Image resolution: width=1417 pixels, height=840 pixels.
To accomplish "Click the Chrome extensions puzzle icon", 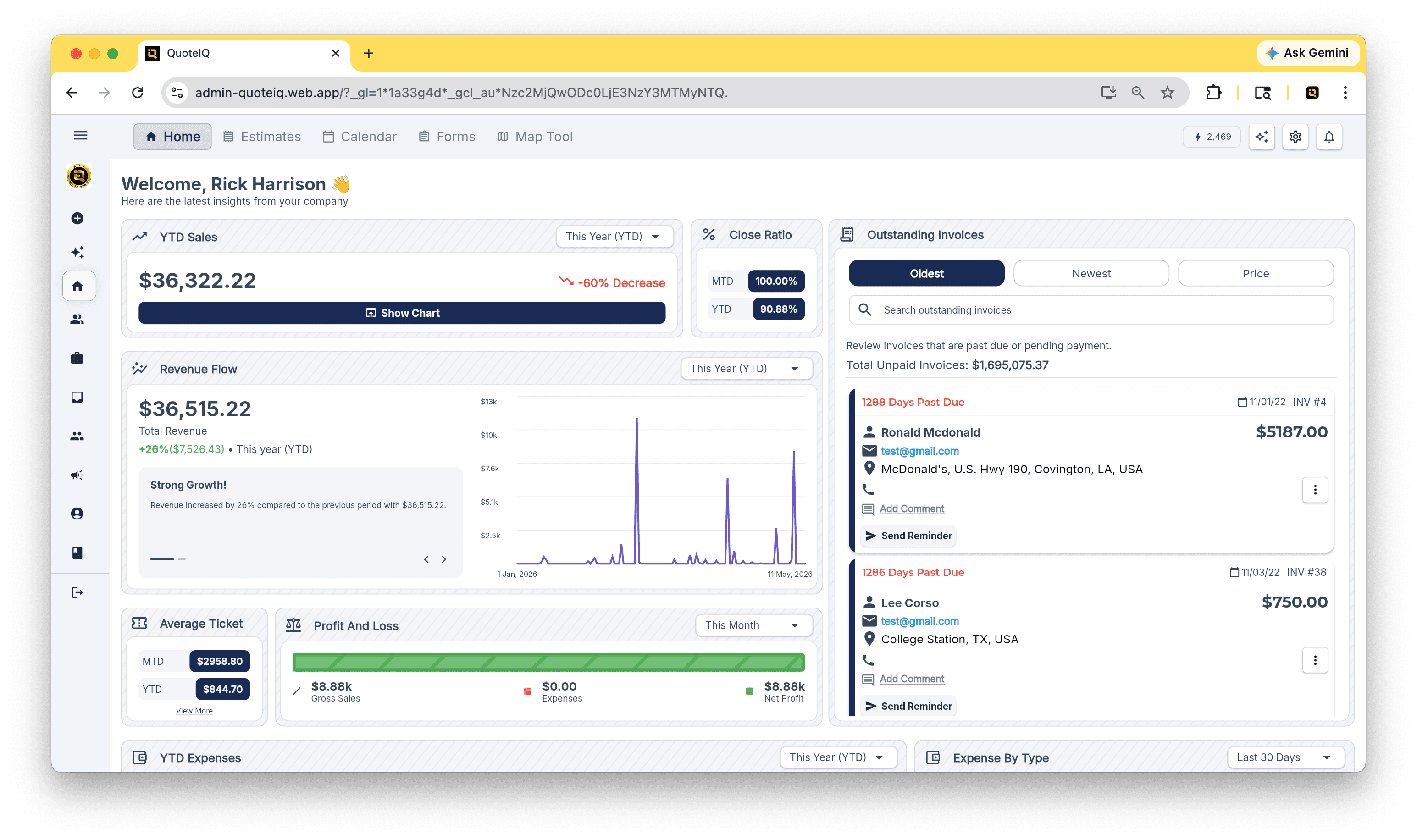I will [x=1213, y=92].
